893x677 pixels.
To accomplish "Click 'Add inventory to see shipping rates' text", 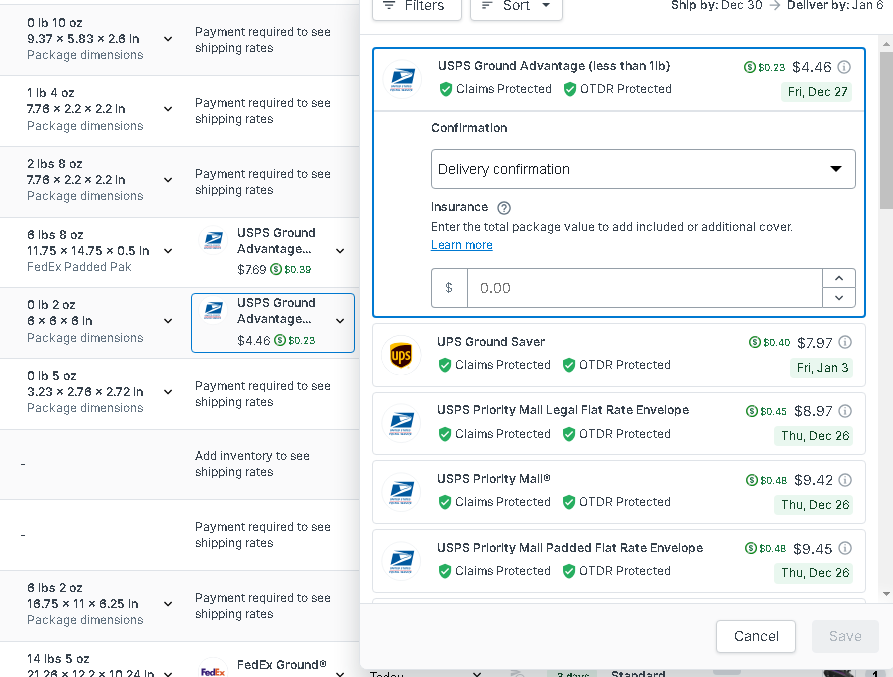I will (252, 464).
